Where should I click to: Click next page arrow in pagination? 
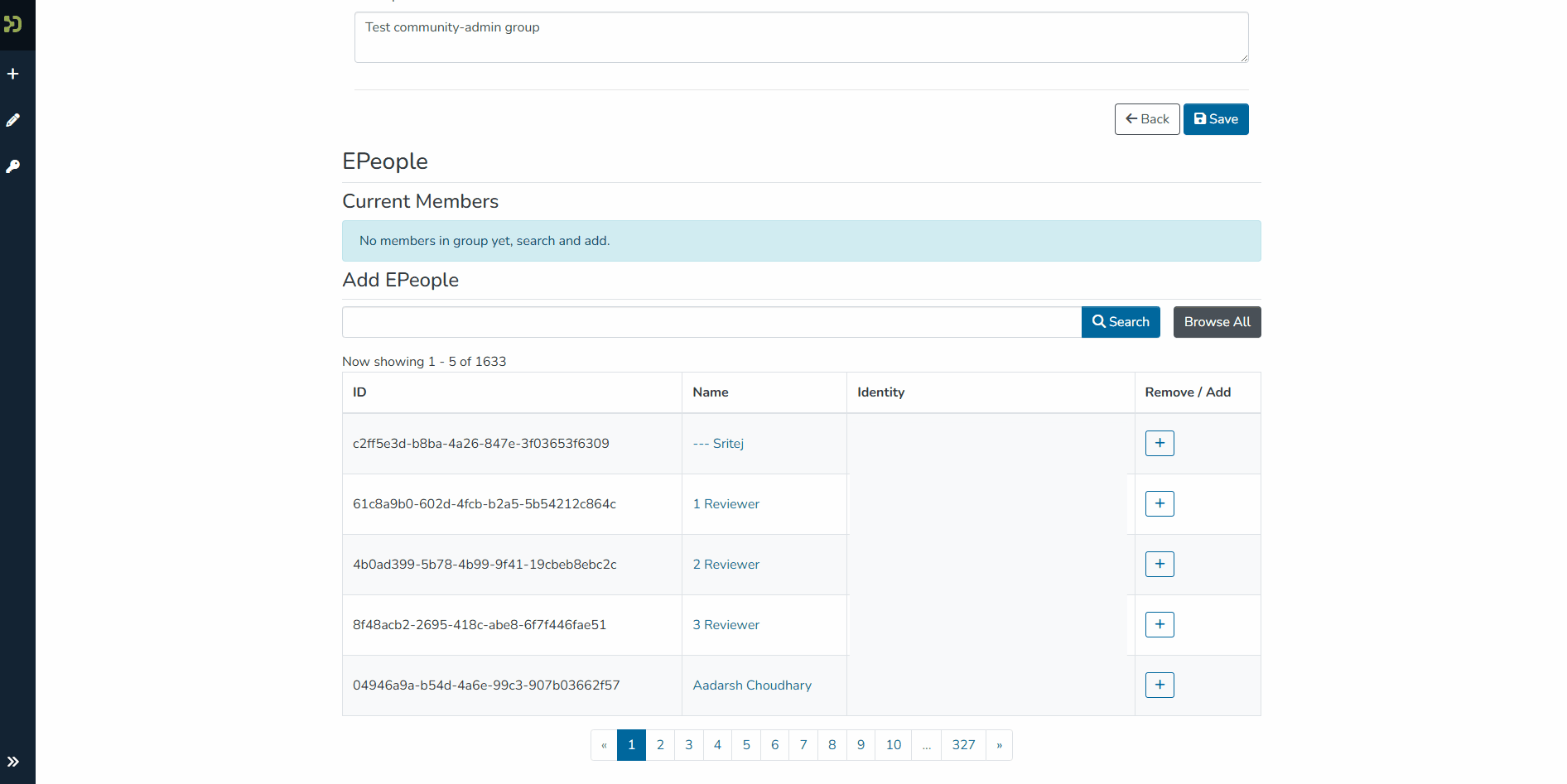pos(999,745)
